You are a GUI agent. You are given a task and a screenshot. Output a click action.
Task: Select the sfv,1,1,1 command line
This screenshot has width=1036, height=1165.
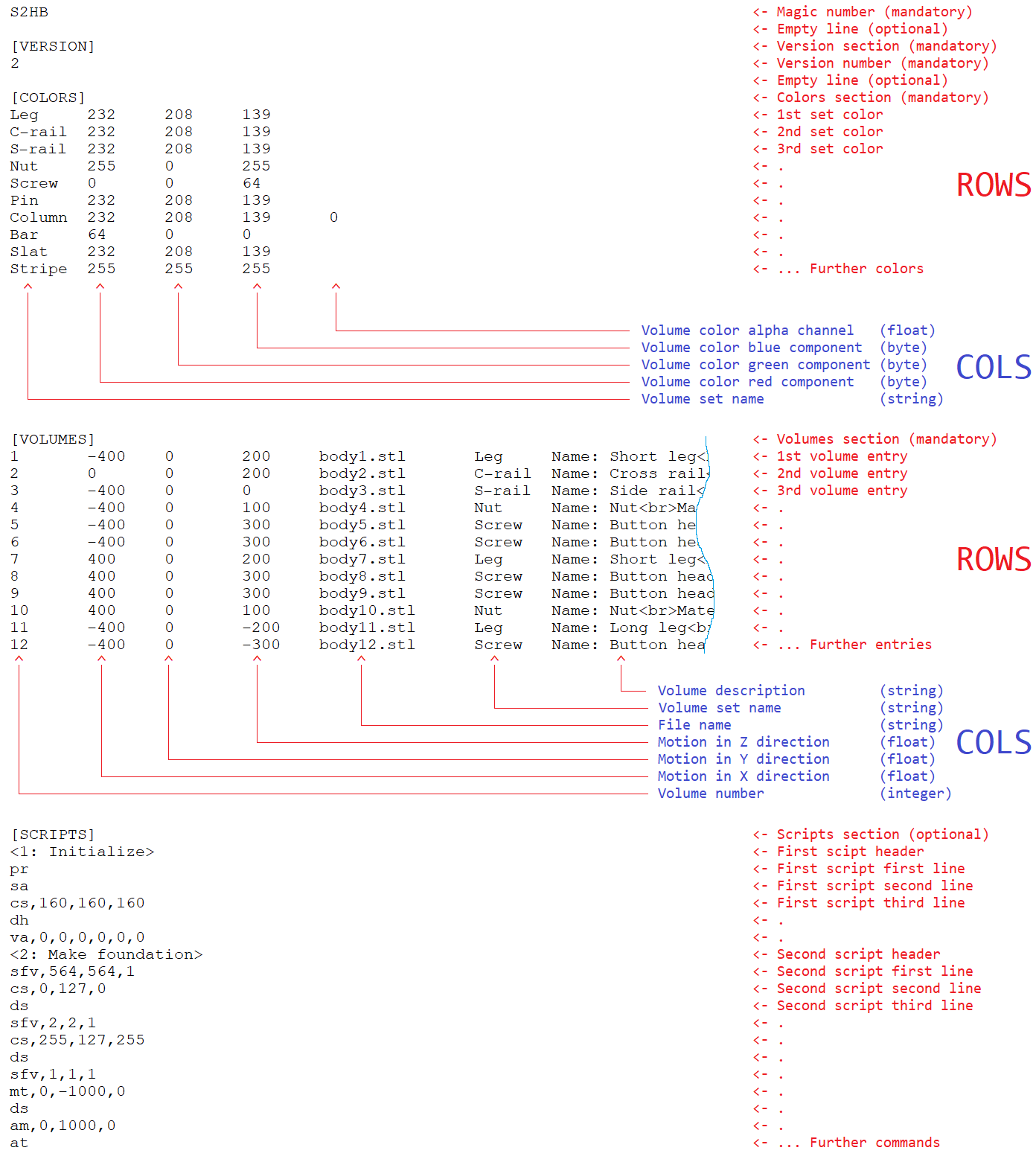pos(53,1074)
